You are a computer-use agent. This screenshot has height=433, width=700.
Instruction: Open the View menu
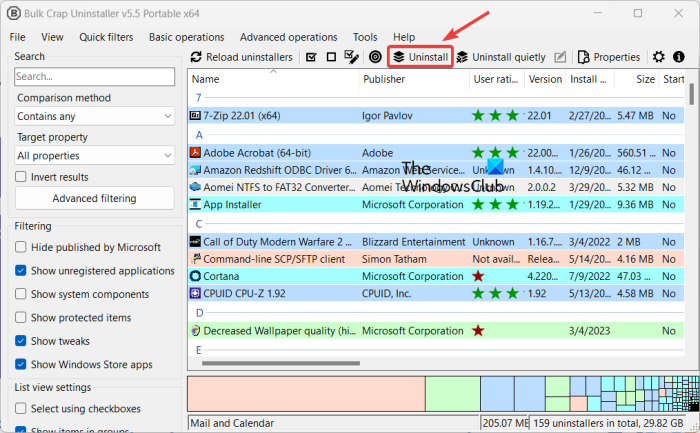[52, 37]
